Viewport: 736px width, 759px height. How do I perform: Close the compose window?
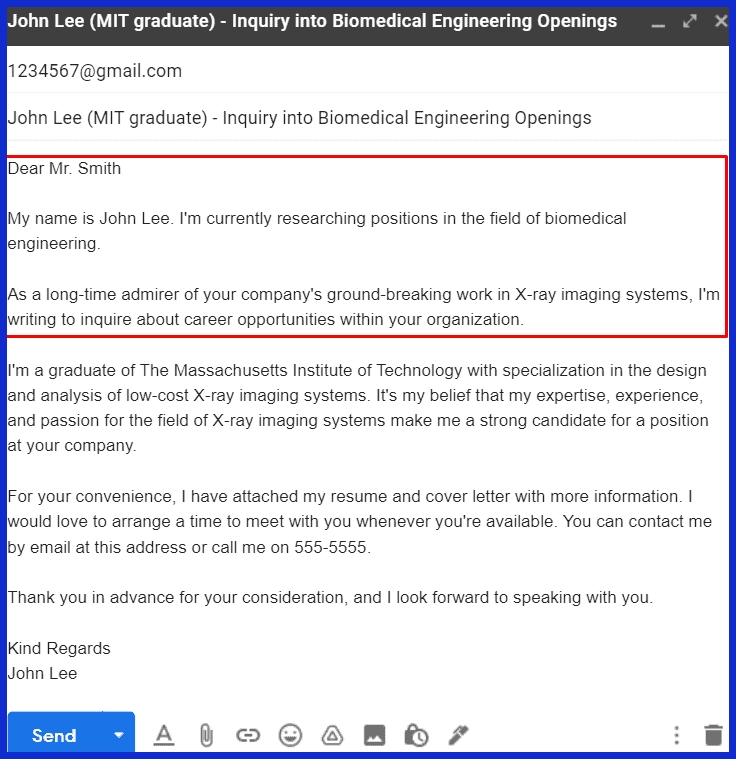click(720, 21)
